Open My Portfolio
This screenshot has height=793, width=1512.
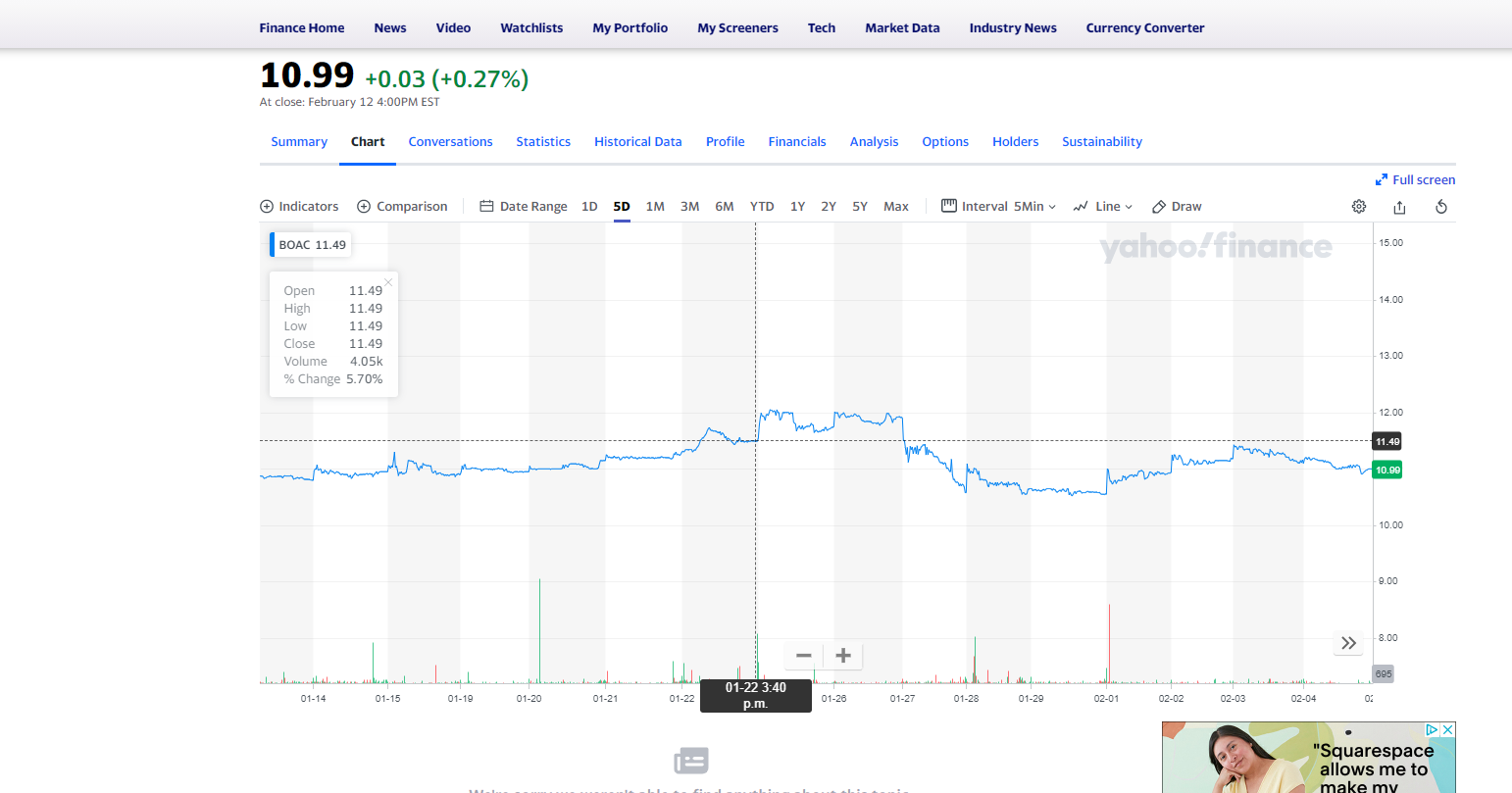(630, 28)
